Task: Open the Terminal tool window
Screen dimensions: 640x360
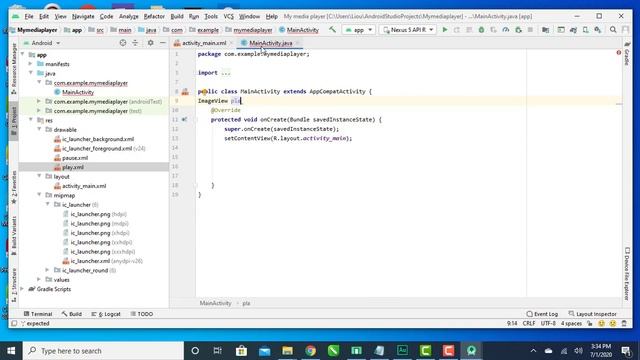Action: click(x=38, y=314)
